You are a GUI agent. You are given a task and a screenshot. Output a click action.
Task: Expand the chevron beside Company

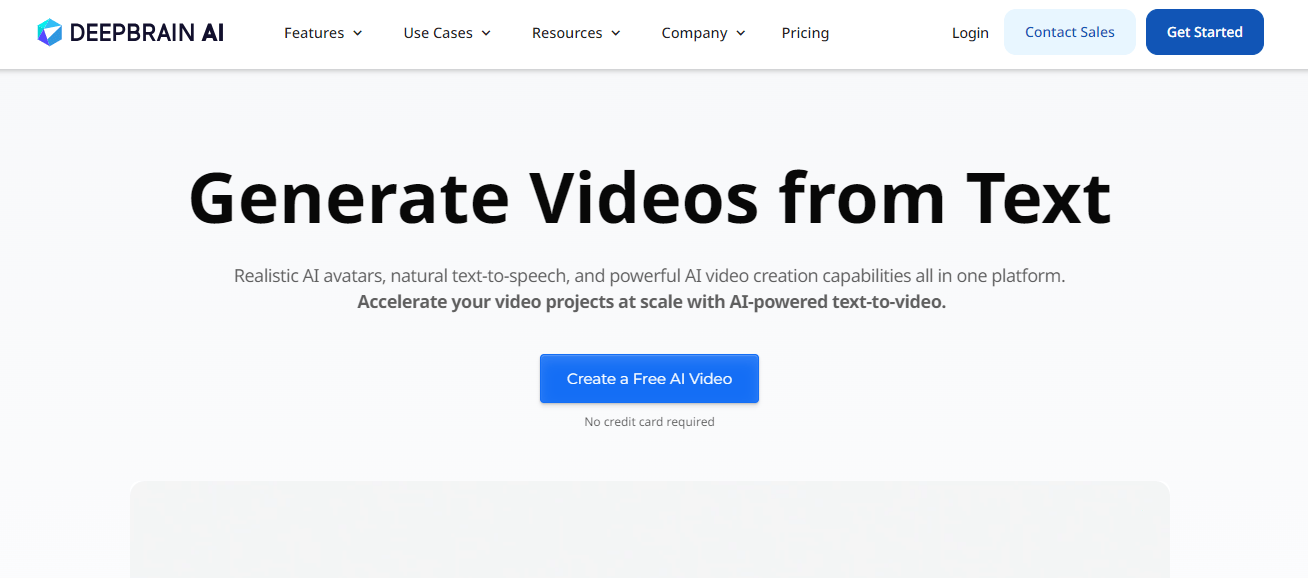click(x=741, y=33)
